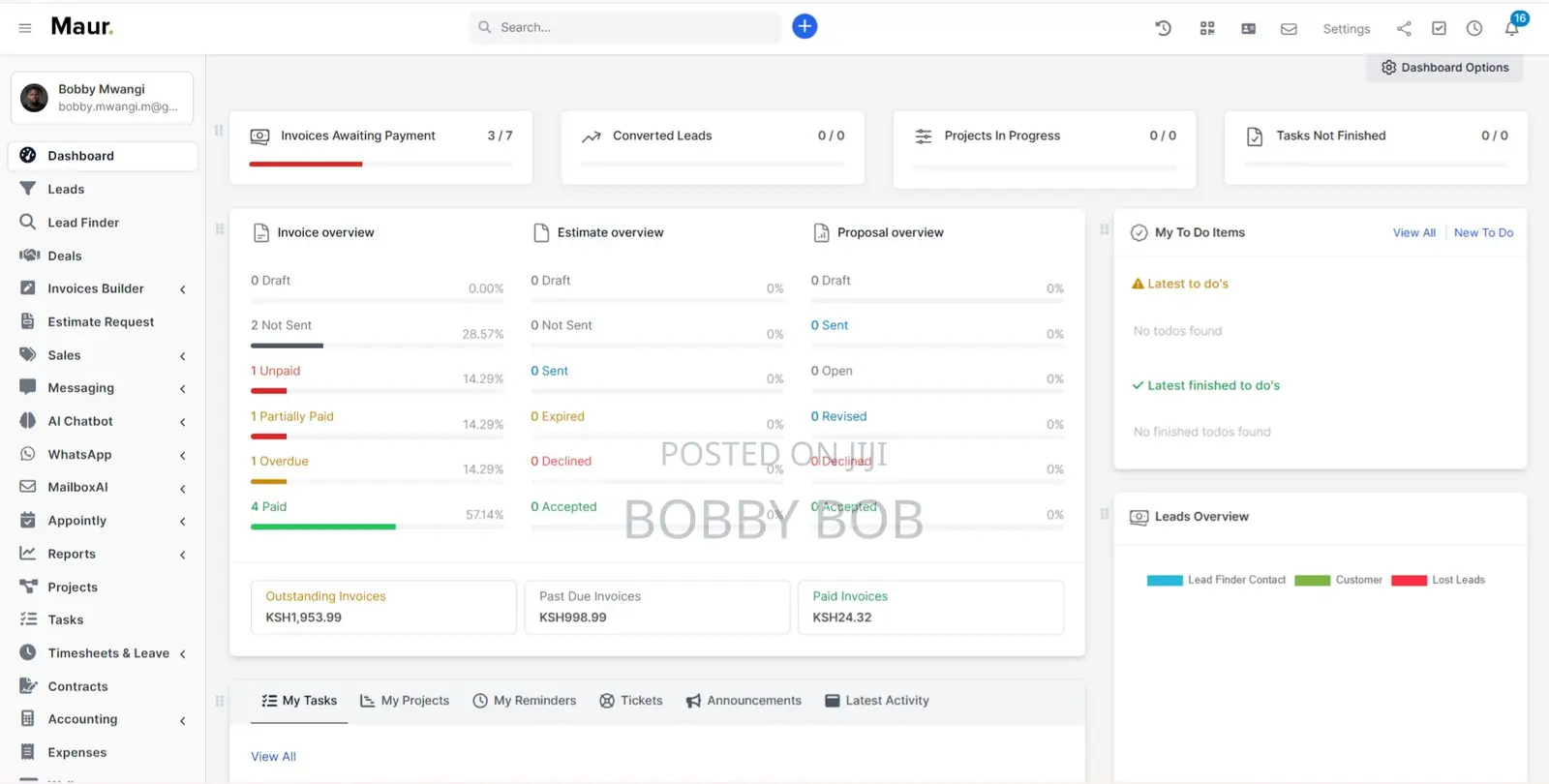Open the notifications bell icon
The height and width of the screenshot is (784, 1549).
[1511, 29]
